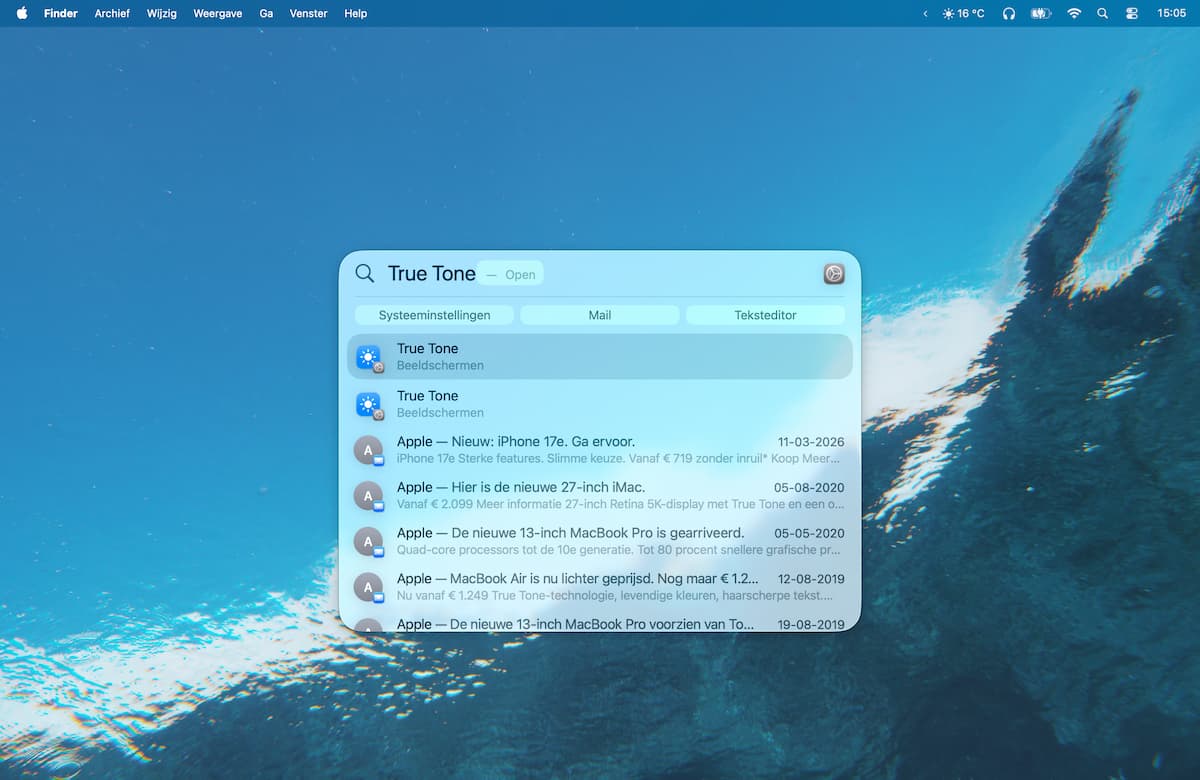Open mail about 13-inch MacBook Pro gearriveerd
The height and width of the screenshot is (780, 1200).
pos(600,541)
